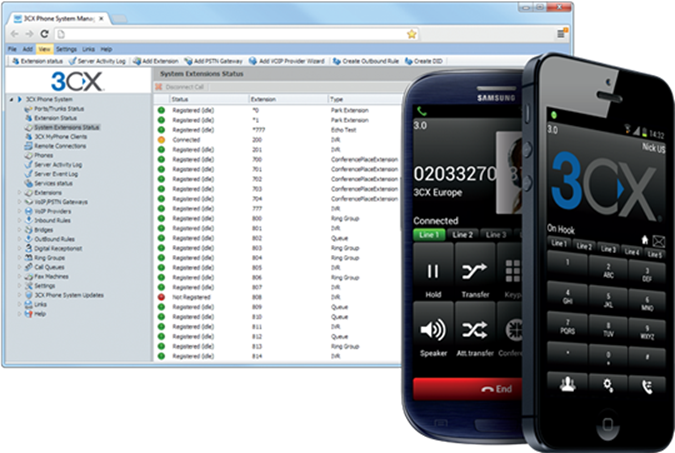
Task: Expand the VoIP Providers node
Action: [x=19, y=211]
